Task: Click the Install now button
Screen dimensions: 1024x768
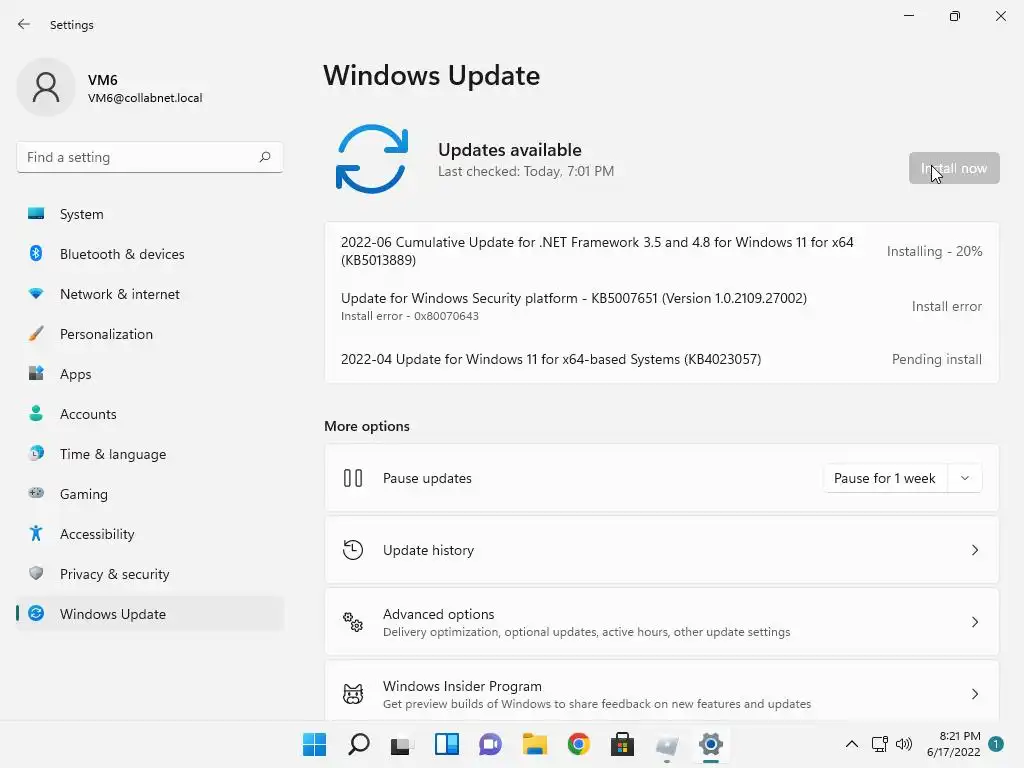Action: 954,168
